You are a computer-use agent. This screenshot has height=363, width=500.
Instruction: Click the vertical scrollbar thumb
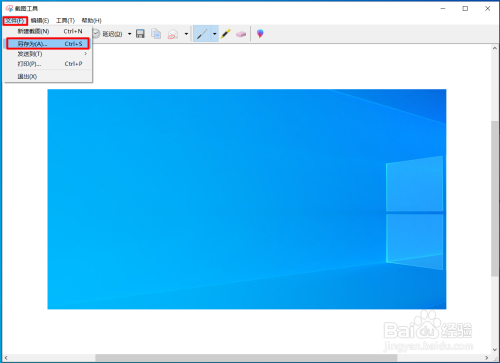(495, 198)
